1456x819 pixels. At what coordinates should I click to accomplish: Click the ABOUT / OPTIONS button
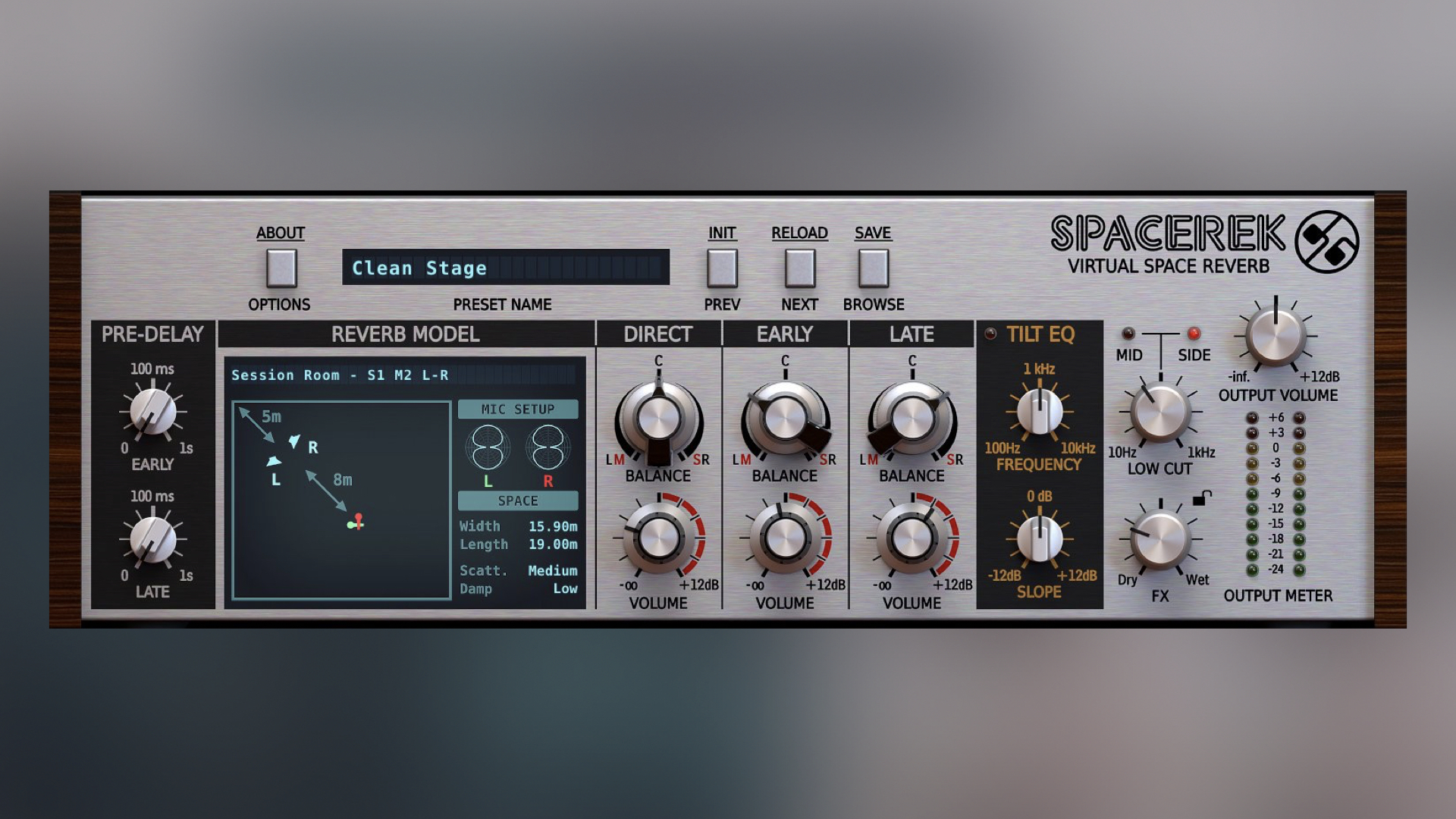(x=281, y=268)
